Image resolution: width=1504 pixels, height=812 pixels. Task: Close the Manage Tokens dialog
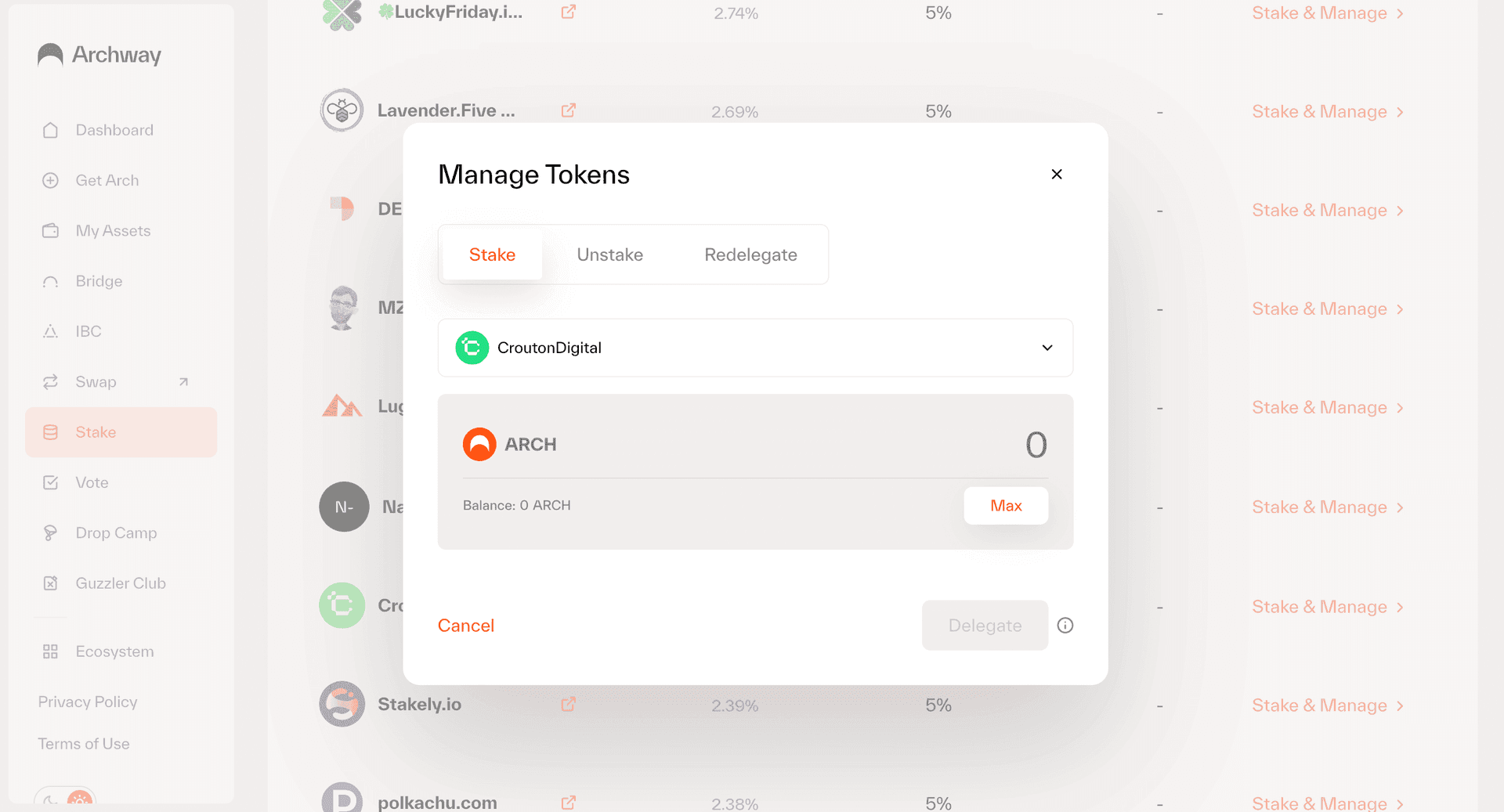click(1056, 174)
